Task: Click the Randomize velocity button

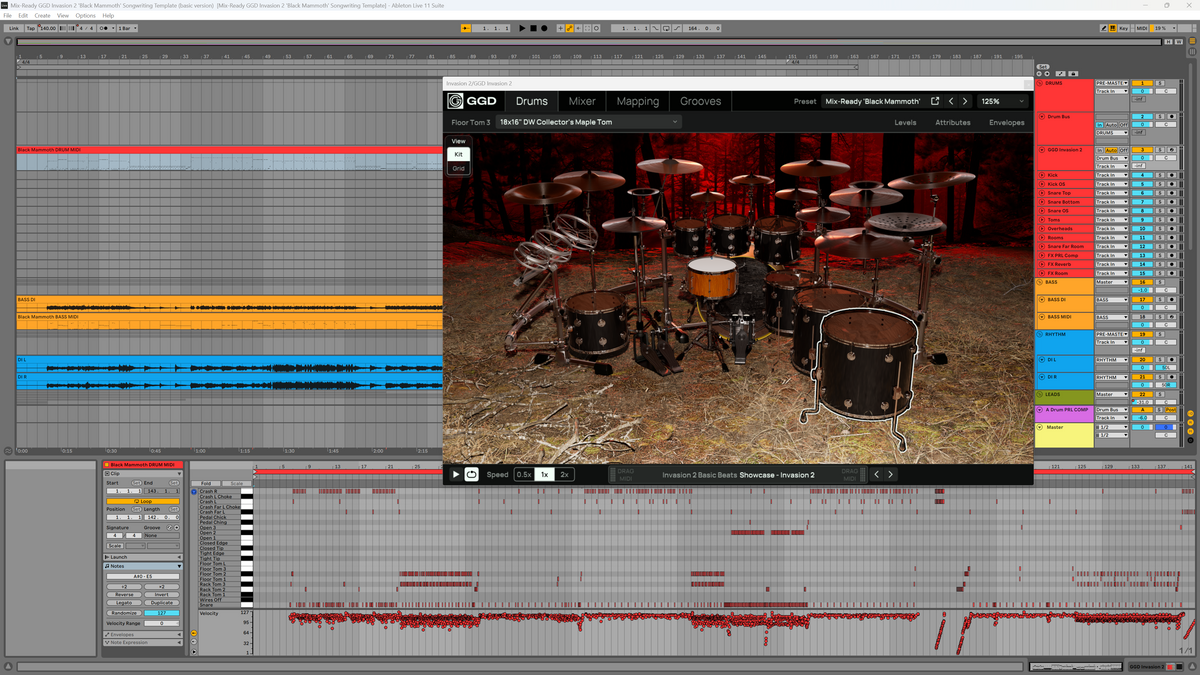Action: pos(125,613)
